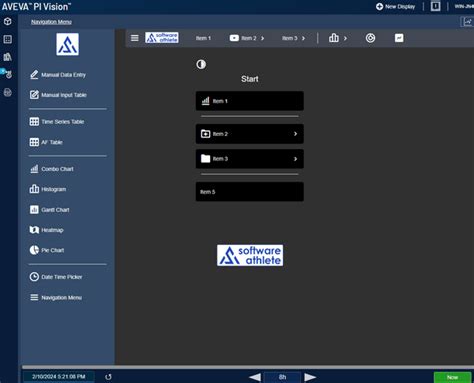The height and width of the screenshot is (383, 474).
Task: Open the notification box icon in header
Action: coord(435,6)
